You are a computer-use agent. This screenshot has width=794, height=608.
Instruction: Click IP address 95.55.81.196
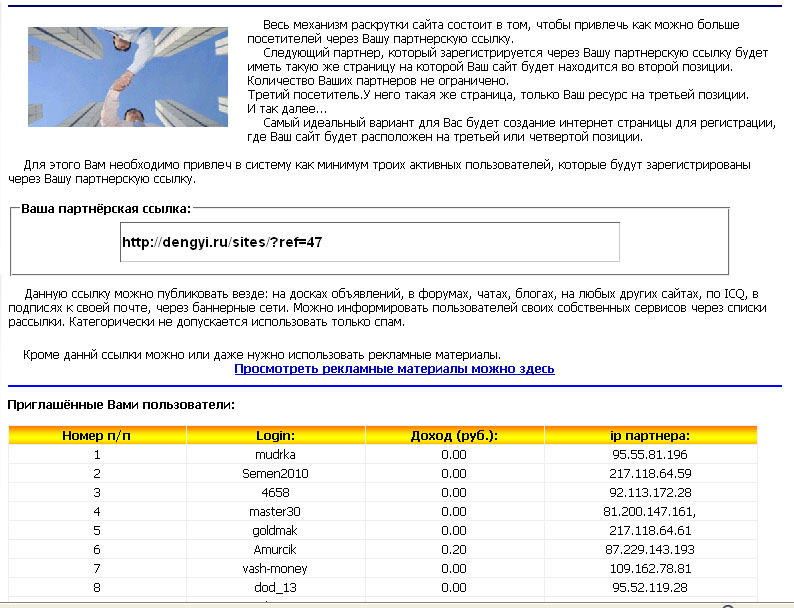pyautogui.click(x=650, y=455)
